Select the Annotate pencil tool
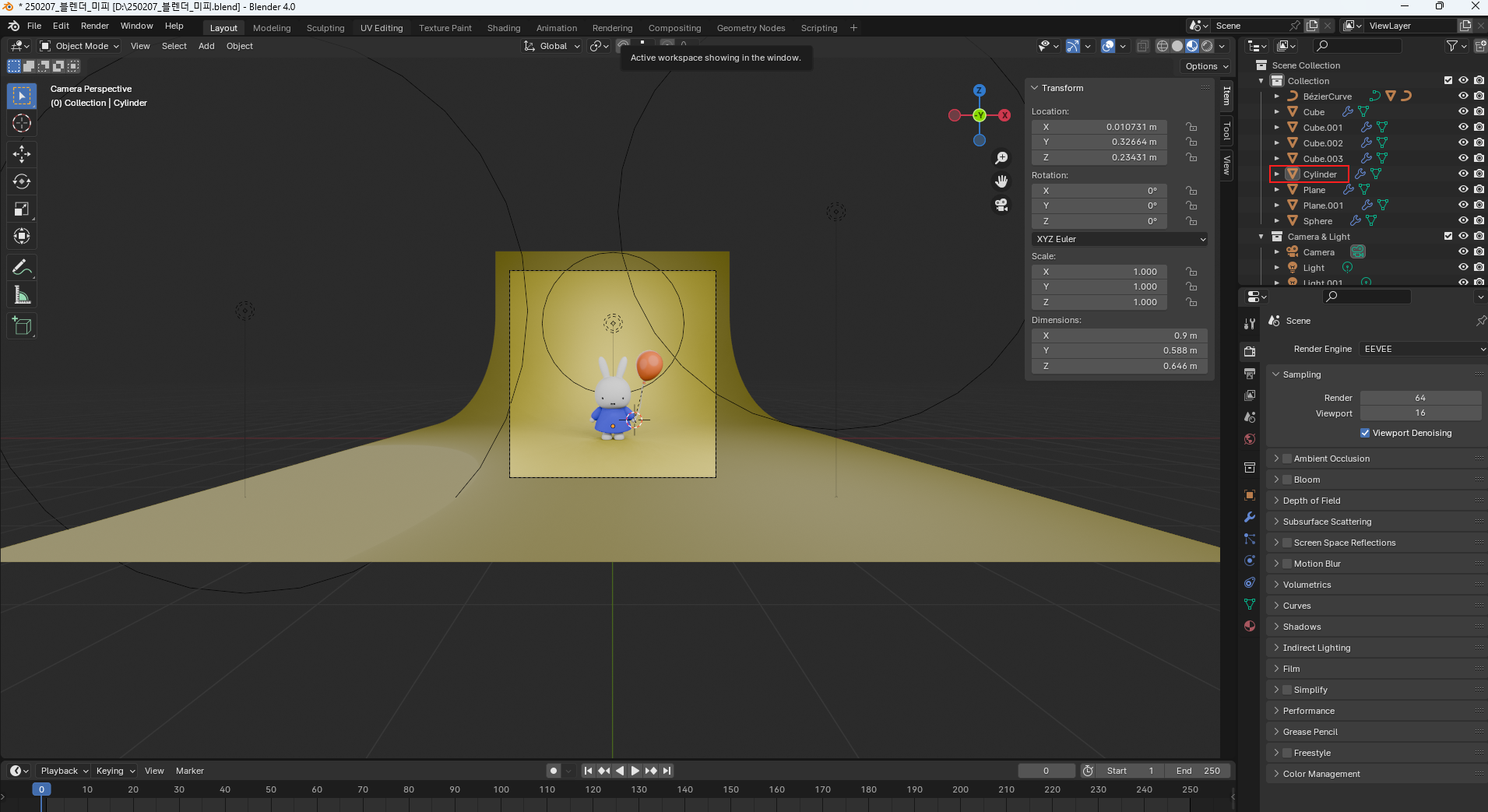This screenshot has width=1488, height=812. [x=22, y=268]
